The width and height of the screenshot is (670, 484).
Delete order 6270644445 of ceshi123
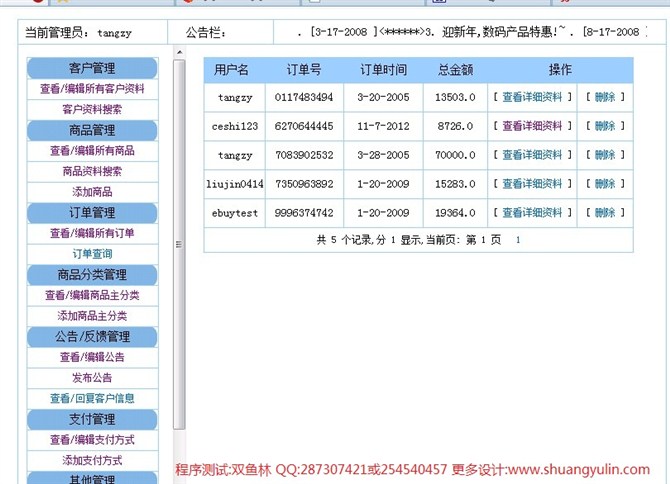pyautogui.click(x=605, y=126)
